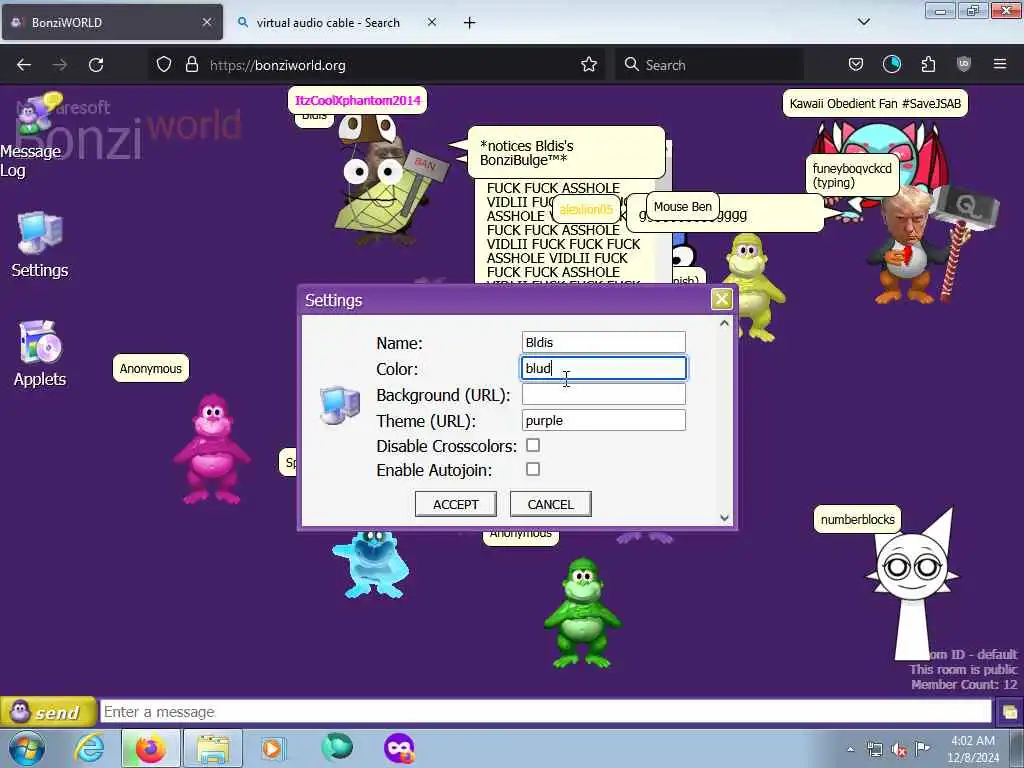
Task: Click the purple mask taskbar icon
Action: pyautogui.click(x=399, y=748)
